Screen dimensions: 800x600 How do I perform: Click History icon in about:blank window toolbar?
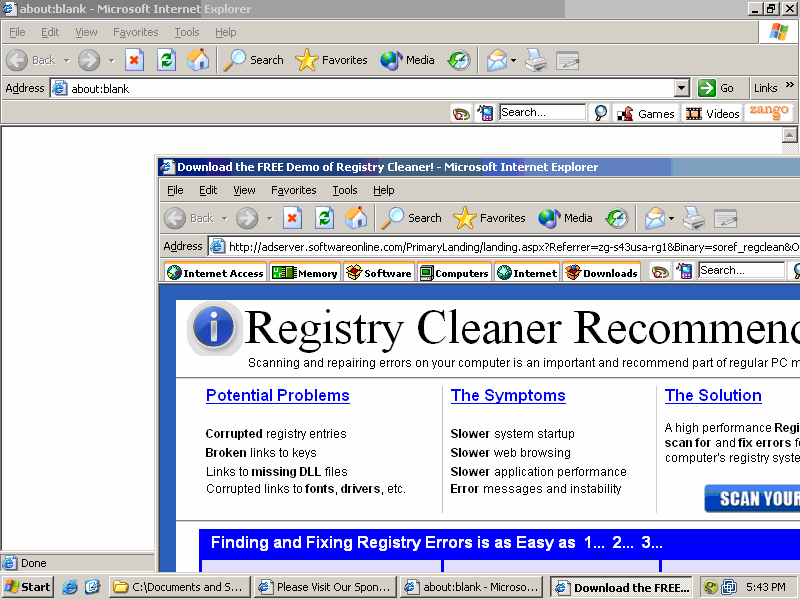459,60
